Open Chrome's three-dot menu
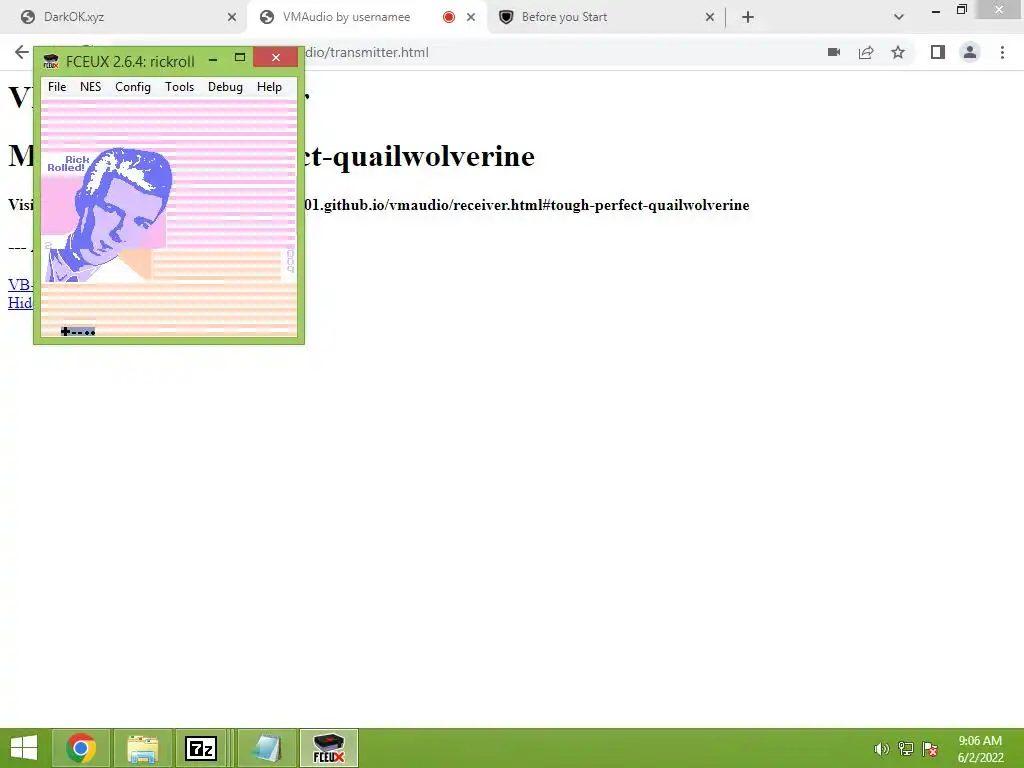Screen dimensions: 1024x768 [1002, 52]
